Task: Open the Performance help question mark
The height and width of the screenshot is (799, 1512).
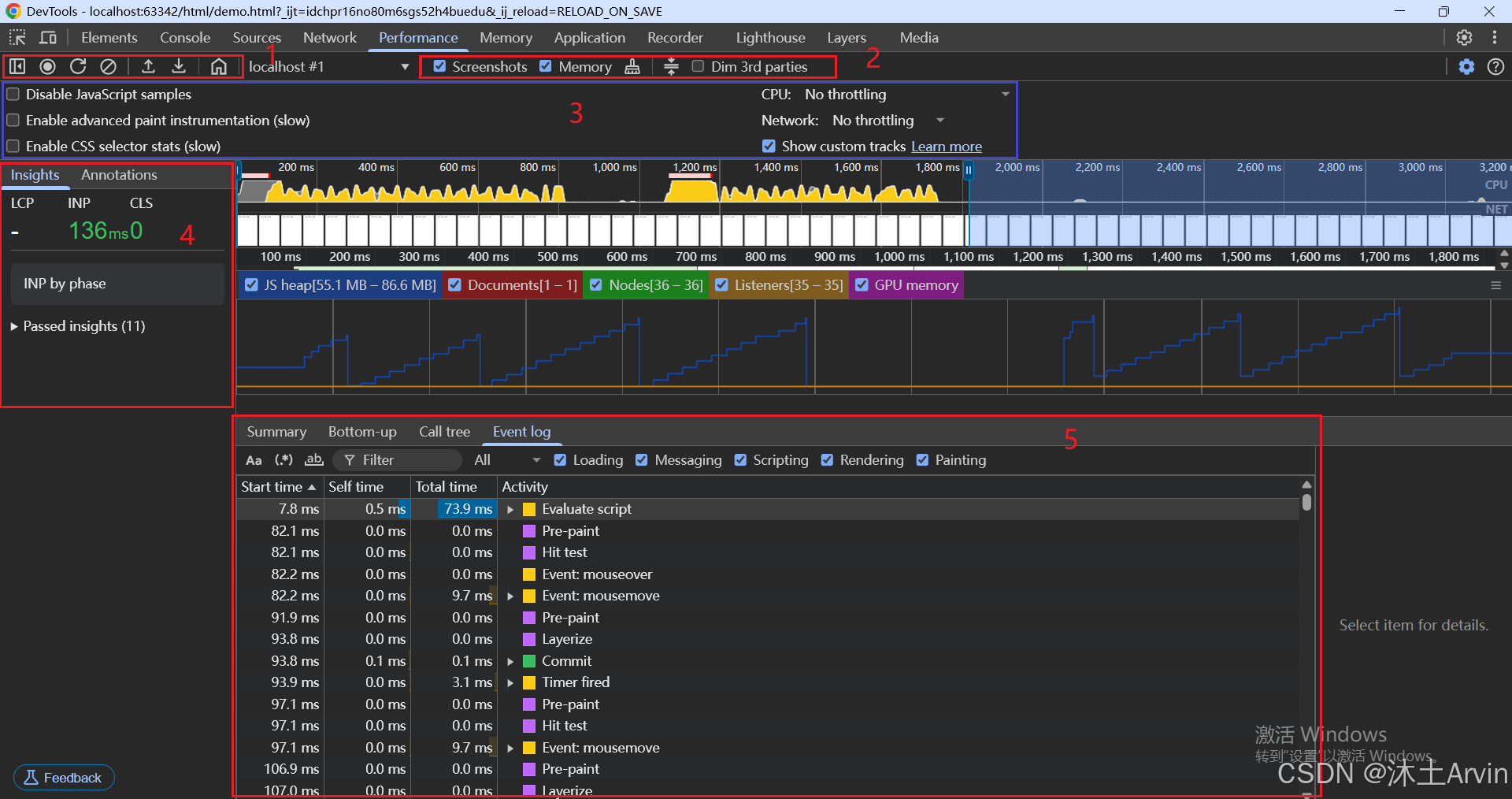Action: pyautogui.click(x=1495, y=66)
